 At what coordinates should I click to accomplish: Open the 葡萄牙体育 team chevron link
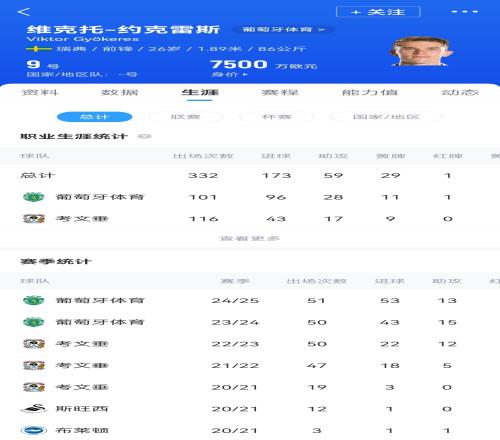284,29
